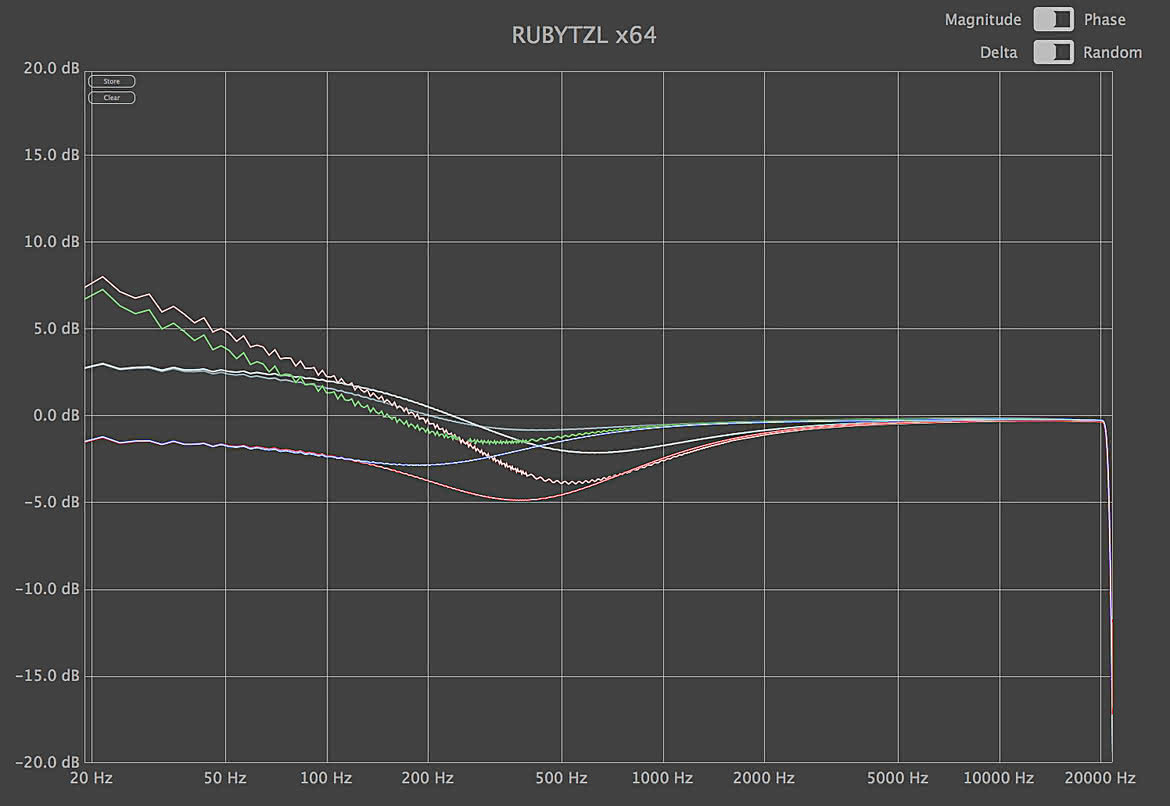Click the −20.0 dB axis label
The width and height of the screenshot is (1170, 806).
[47, 762]
